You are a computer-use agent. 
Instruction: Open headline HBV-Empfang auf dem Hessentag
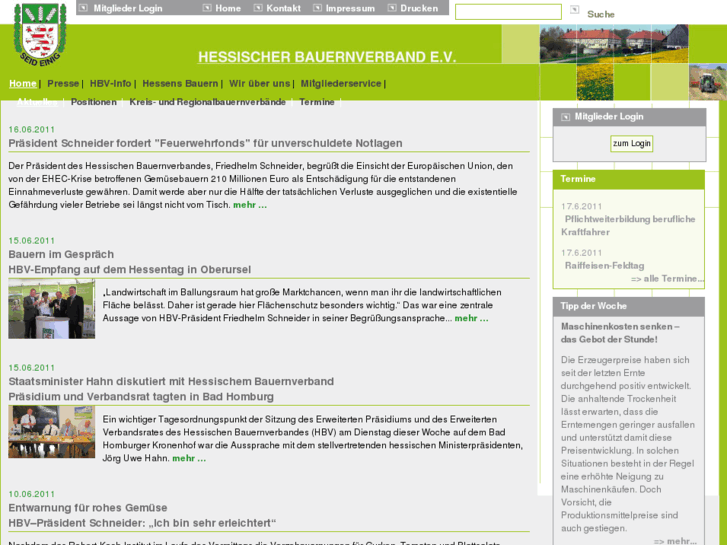[x=129, y=269]
